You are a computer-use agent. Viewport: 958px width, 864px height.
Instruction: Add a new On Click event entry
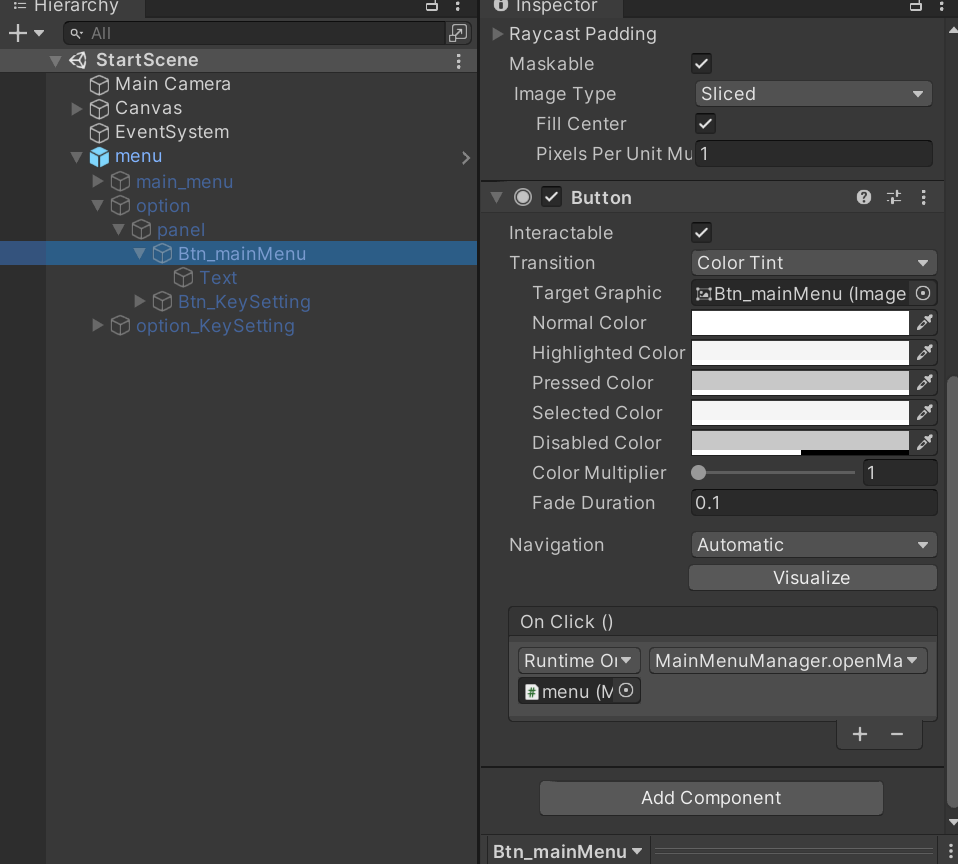click(x=860, y=734)
